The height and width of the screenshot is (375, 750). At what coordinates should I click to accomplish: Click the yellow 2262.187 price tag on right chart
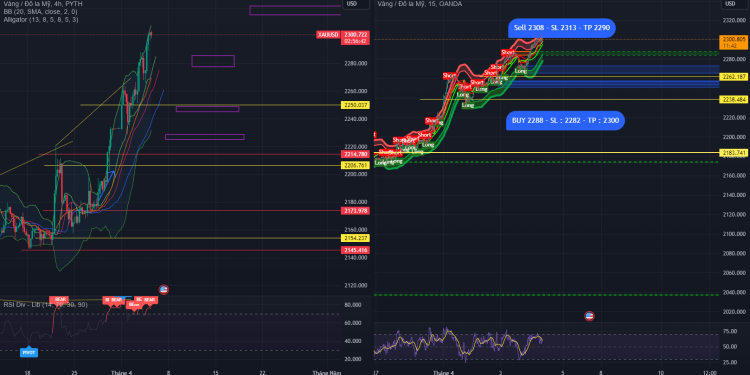[735, 77]
